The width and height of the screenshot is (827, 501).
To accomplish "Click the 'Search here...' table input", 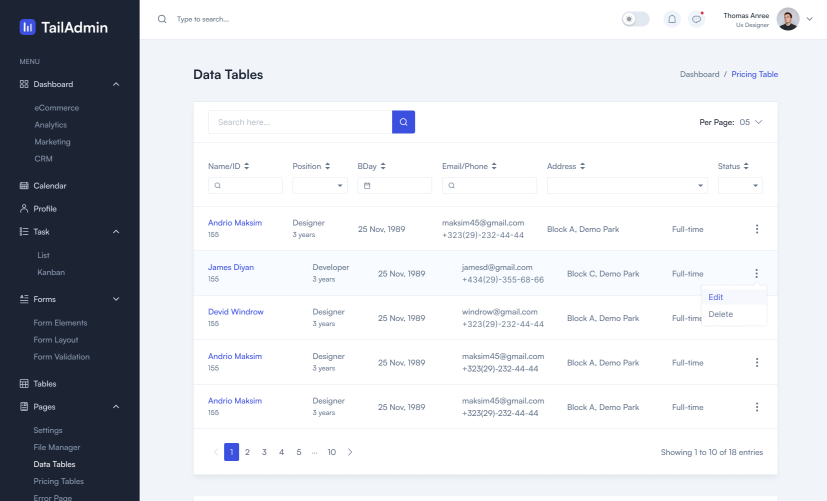I will [300, 122].
